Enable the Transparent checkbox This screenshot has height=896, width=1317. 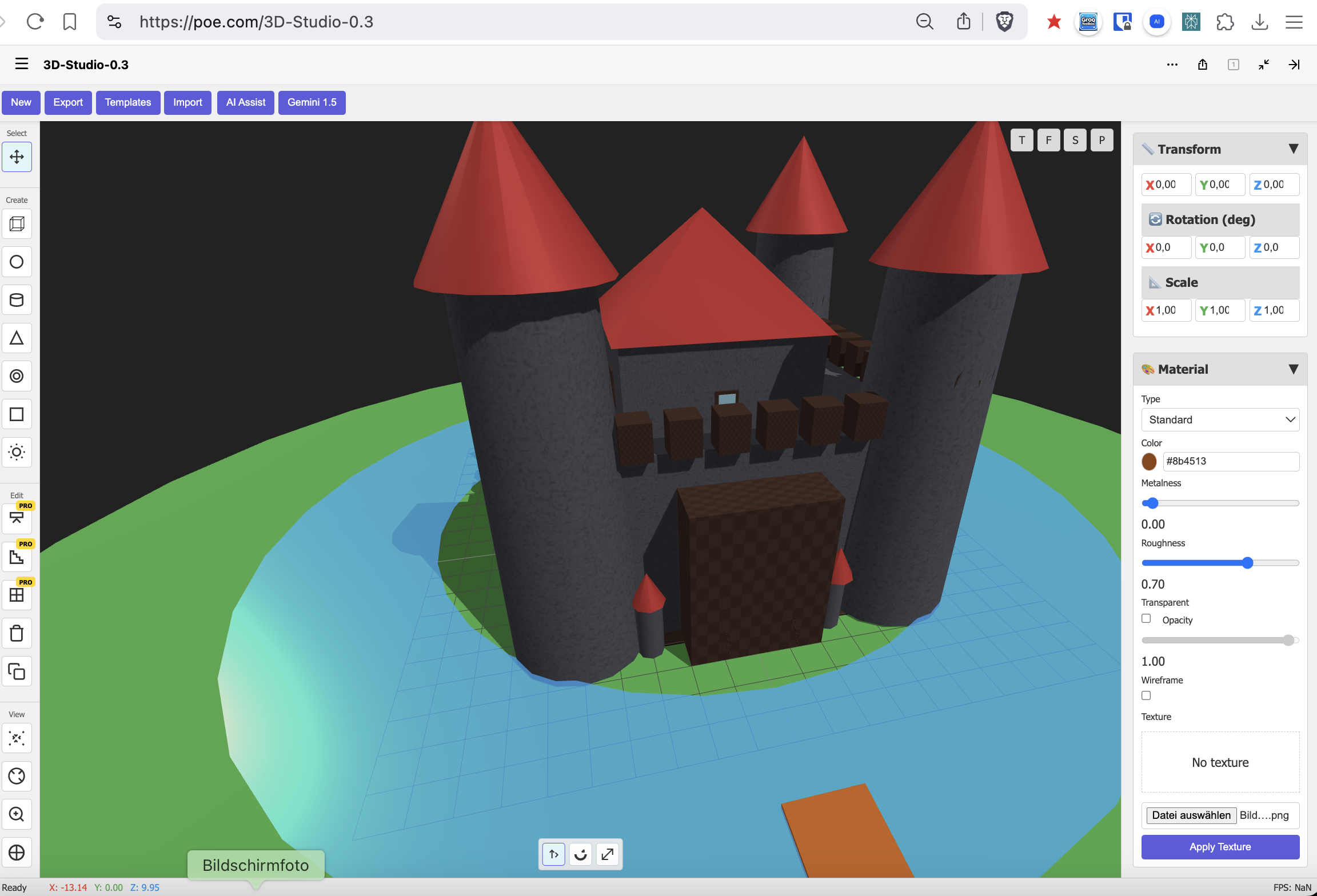[x=1146, y=618]
